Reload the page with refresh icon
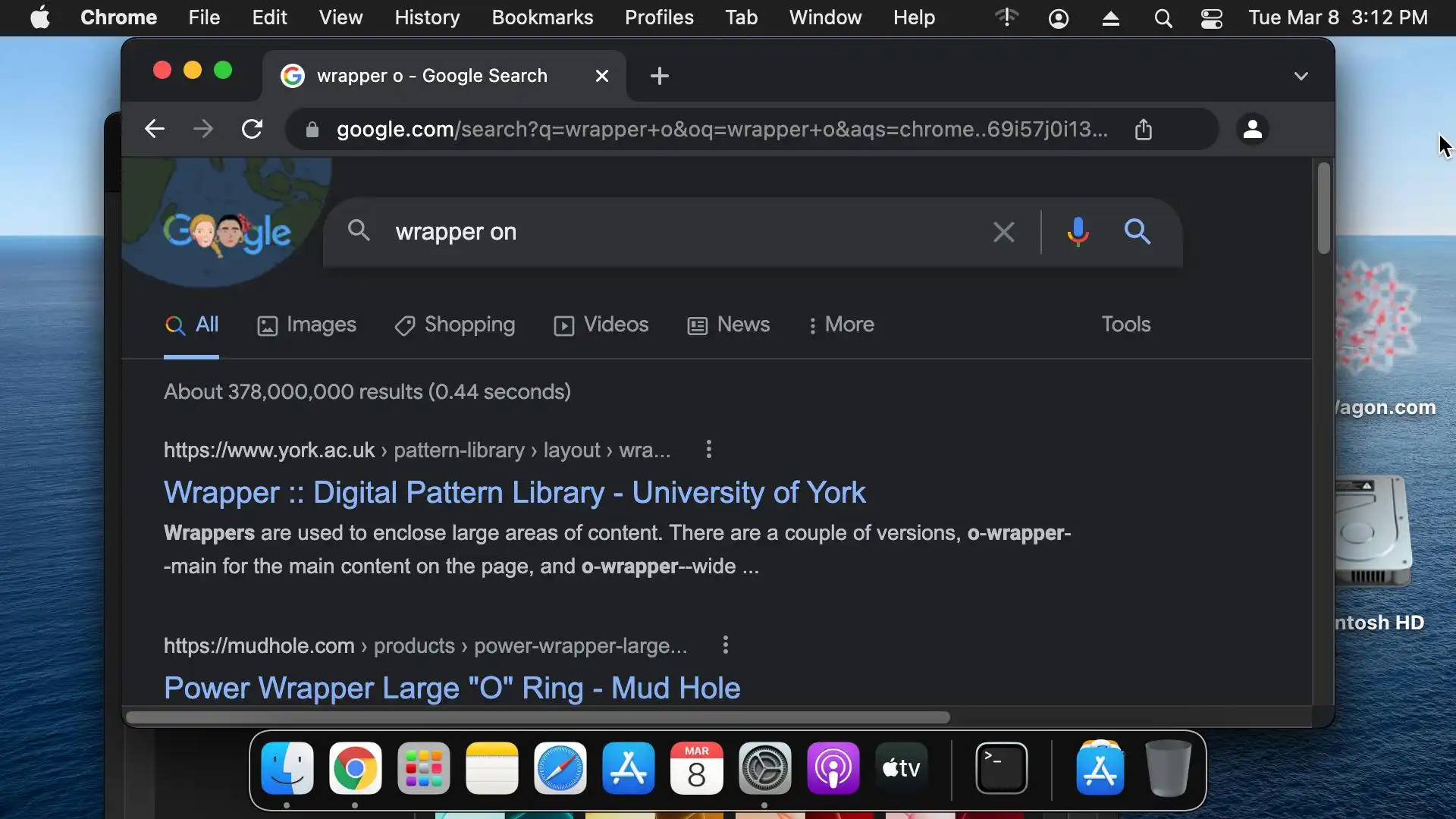Viewport: 1456px width, 819px height. [252, 129]
